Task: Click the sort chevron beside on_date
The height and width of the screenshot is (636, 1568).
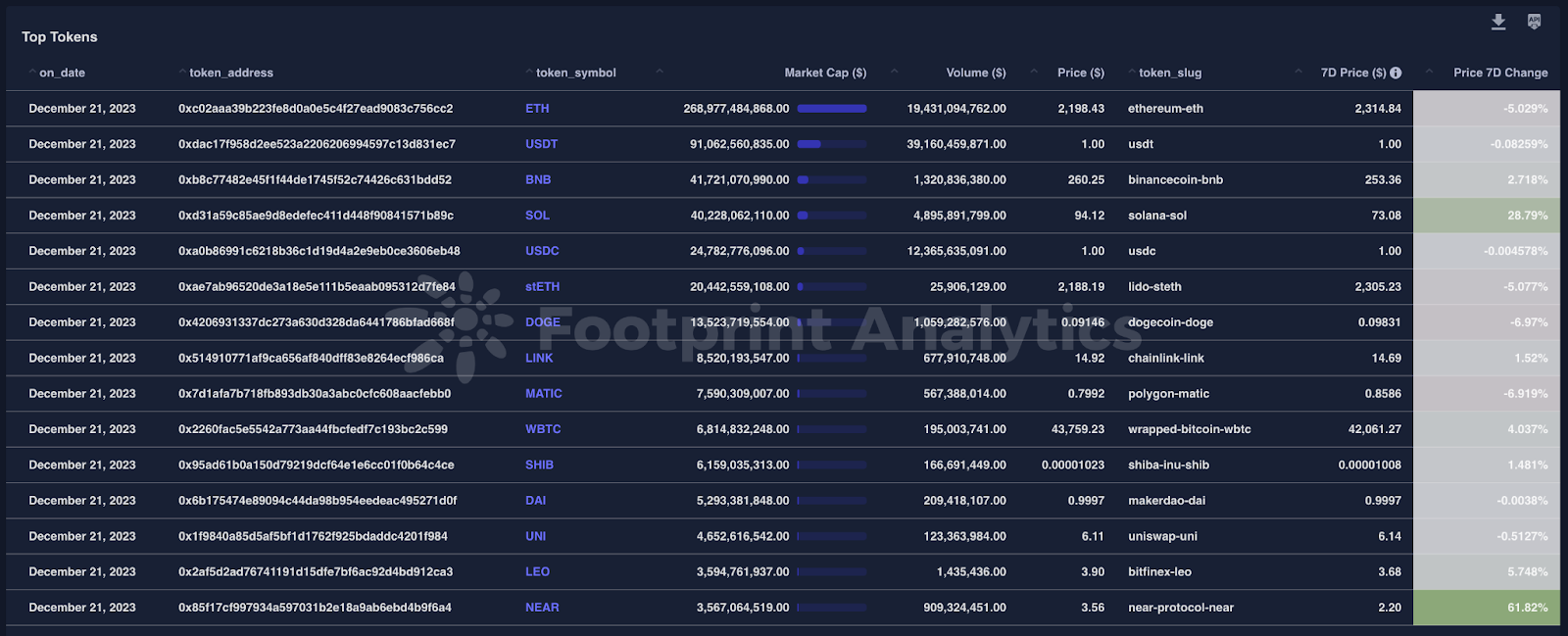Action: tap(32, 72)
